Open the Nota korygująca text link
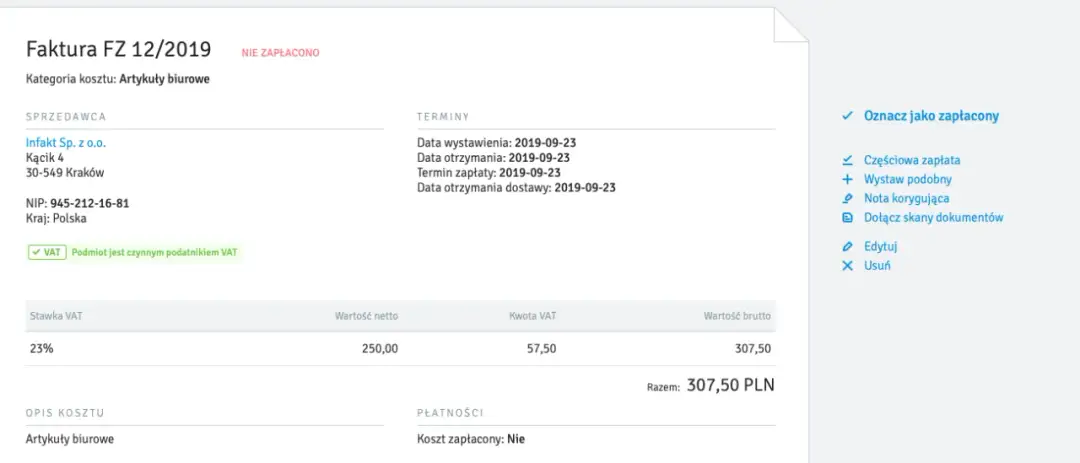The height and width of the screenshot is (463, 1080). point(906,199)
